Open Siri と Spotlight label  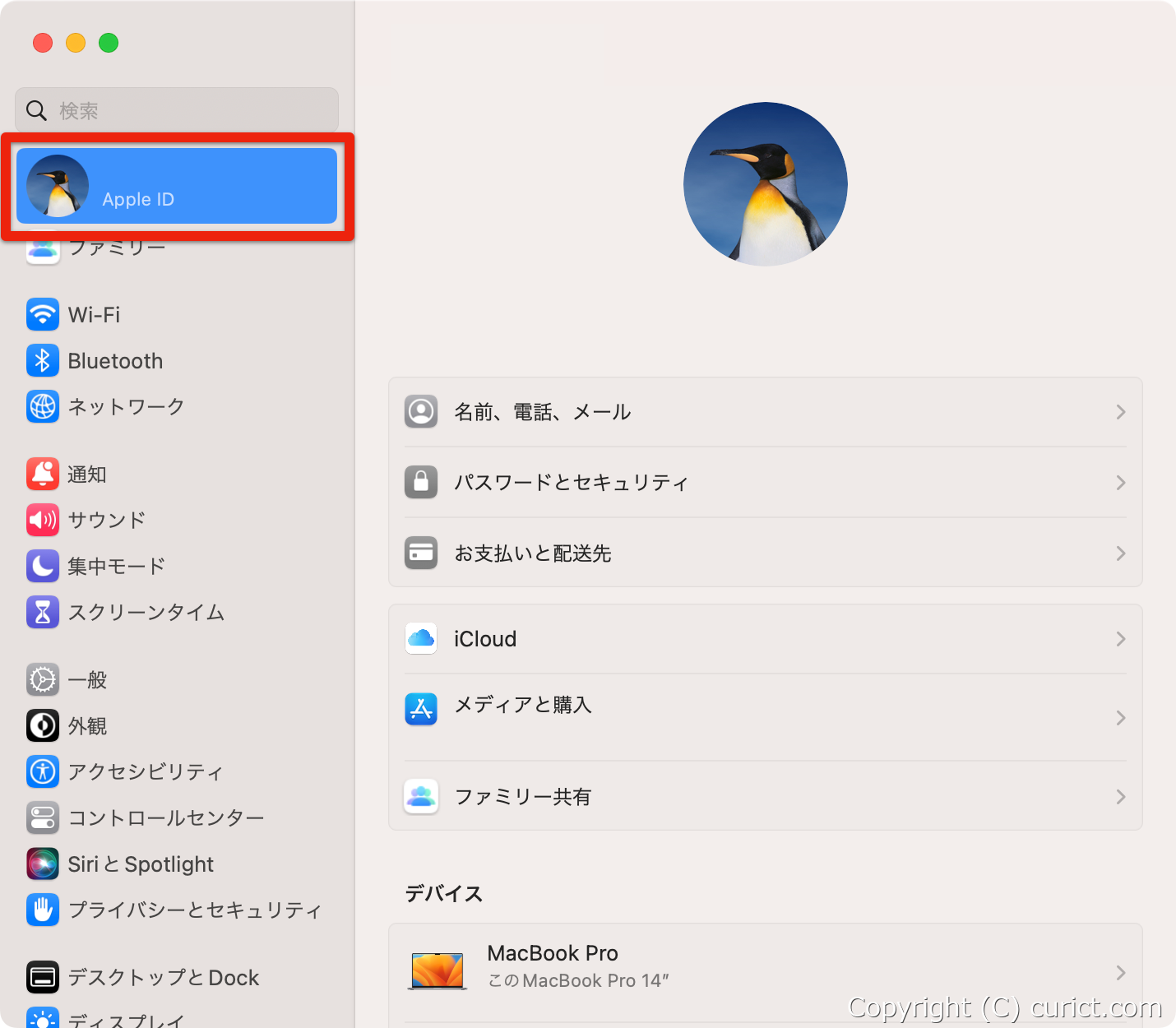[x=141, y=864]
